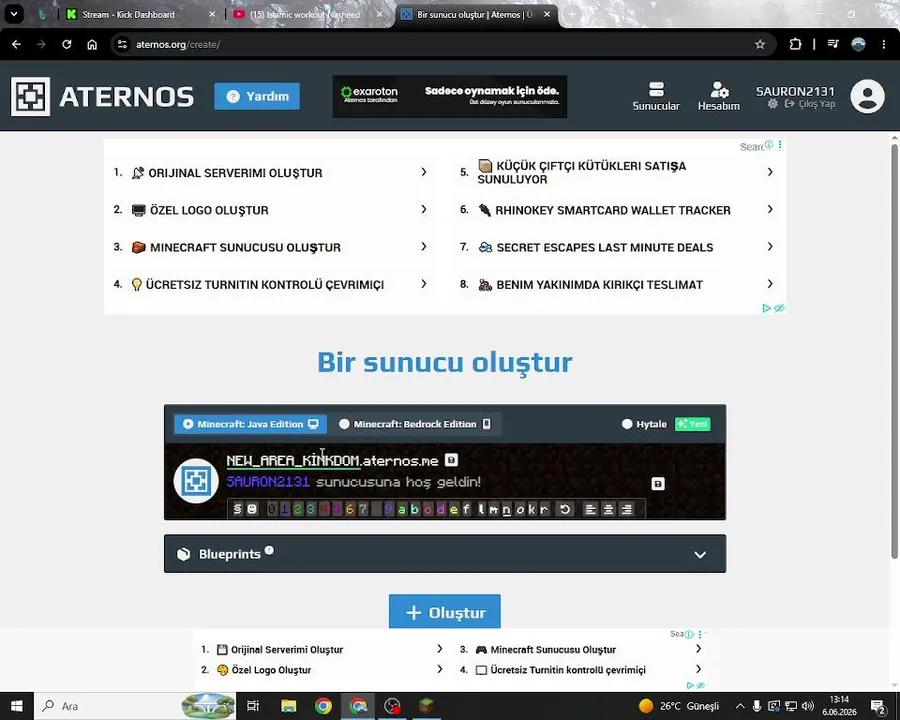The width and height of the screenshot is (900, 720).
Task: Align MOTD text left
Action: 590,509
